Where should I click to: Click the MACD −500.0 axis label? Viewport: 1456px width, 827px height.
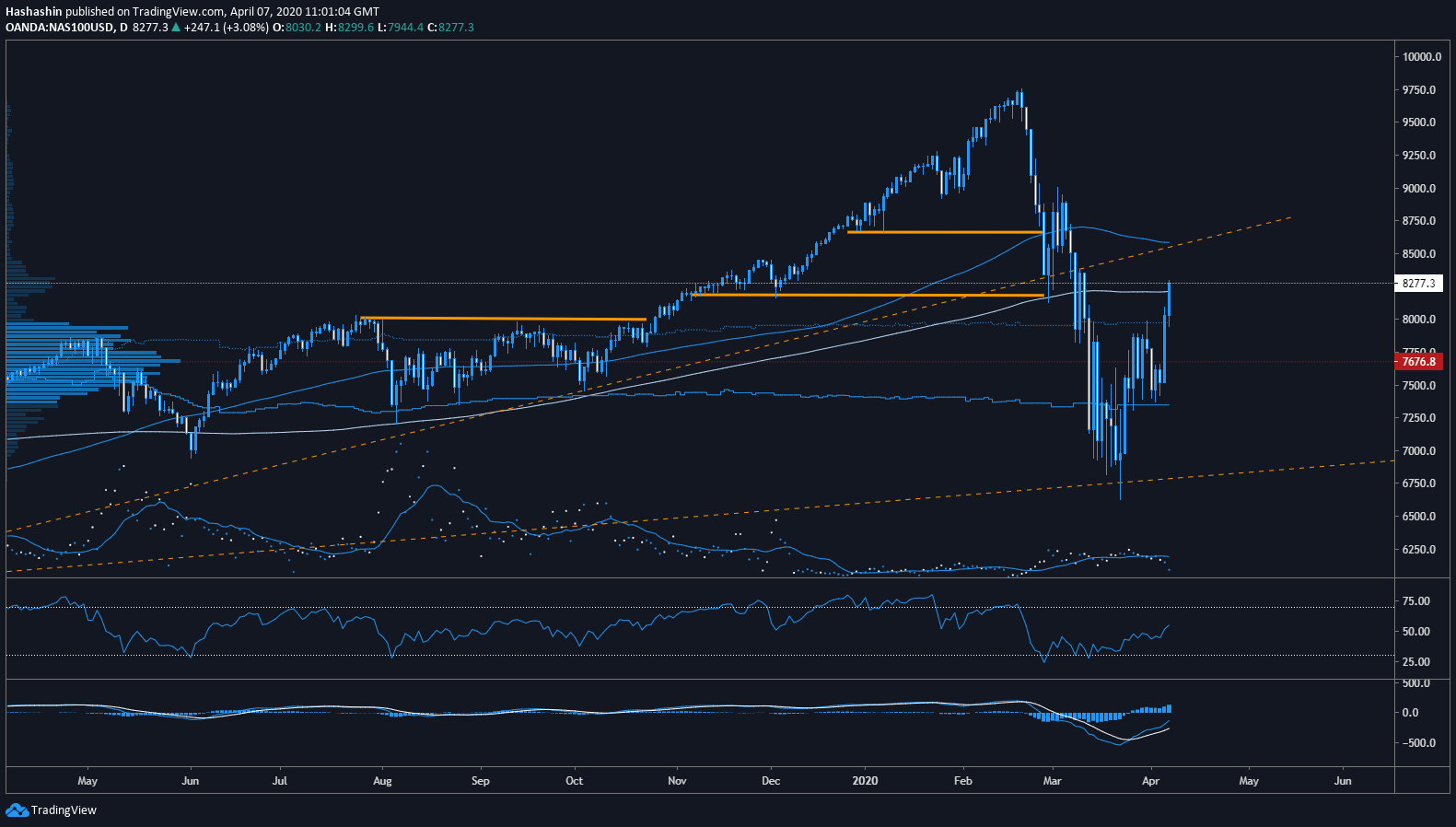pyautogui.click(x=1419, y=743)
